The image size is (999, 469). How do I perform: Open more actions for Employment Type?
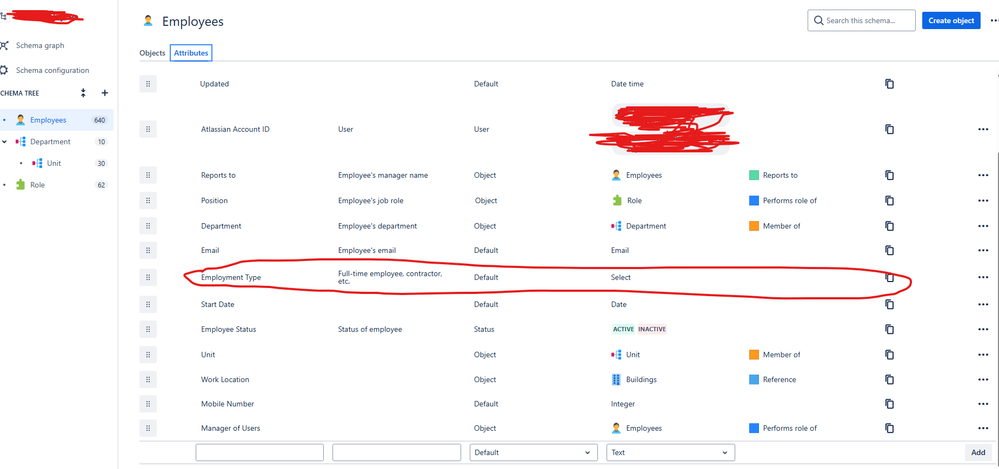tap(983, 277)
